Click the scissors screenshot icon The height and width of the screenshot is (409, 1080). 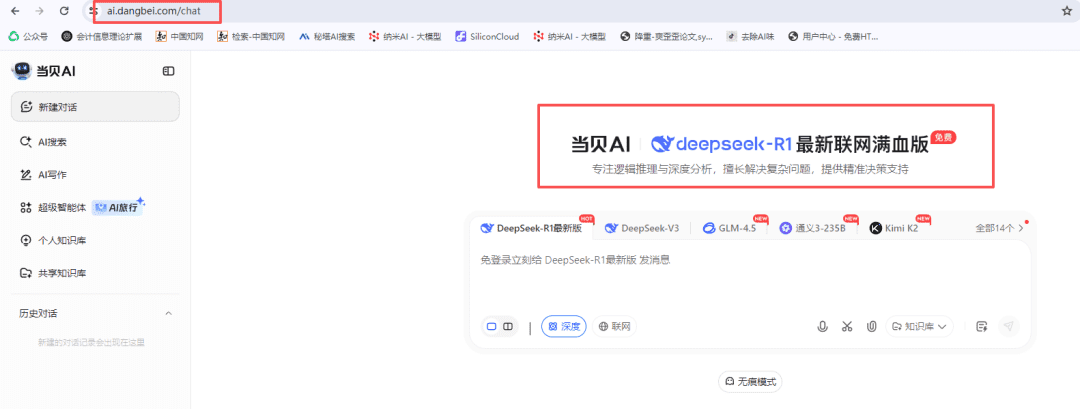pos(847,326)
